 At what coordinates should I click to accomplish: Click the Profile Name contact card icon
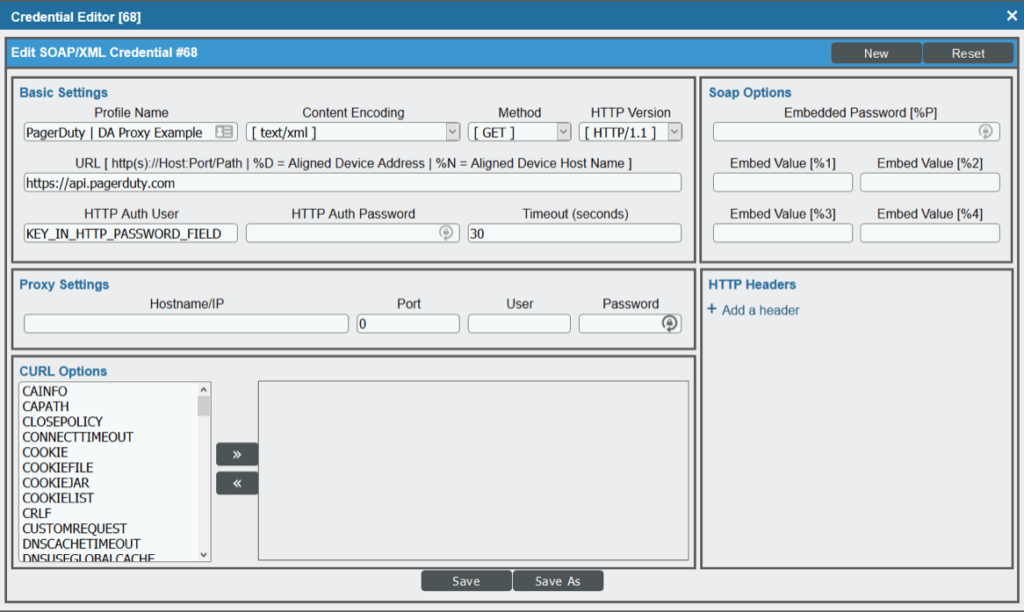click(x=224, y=132)
